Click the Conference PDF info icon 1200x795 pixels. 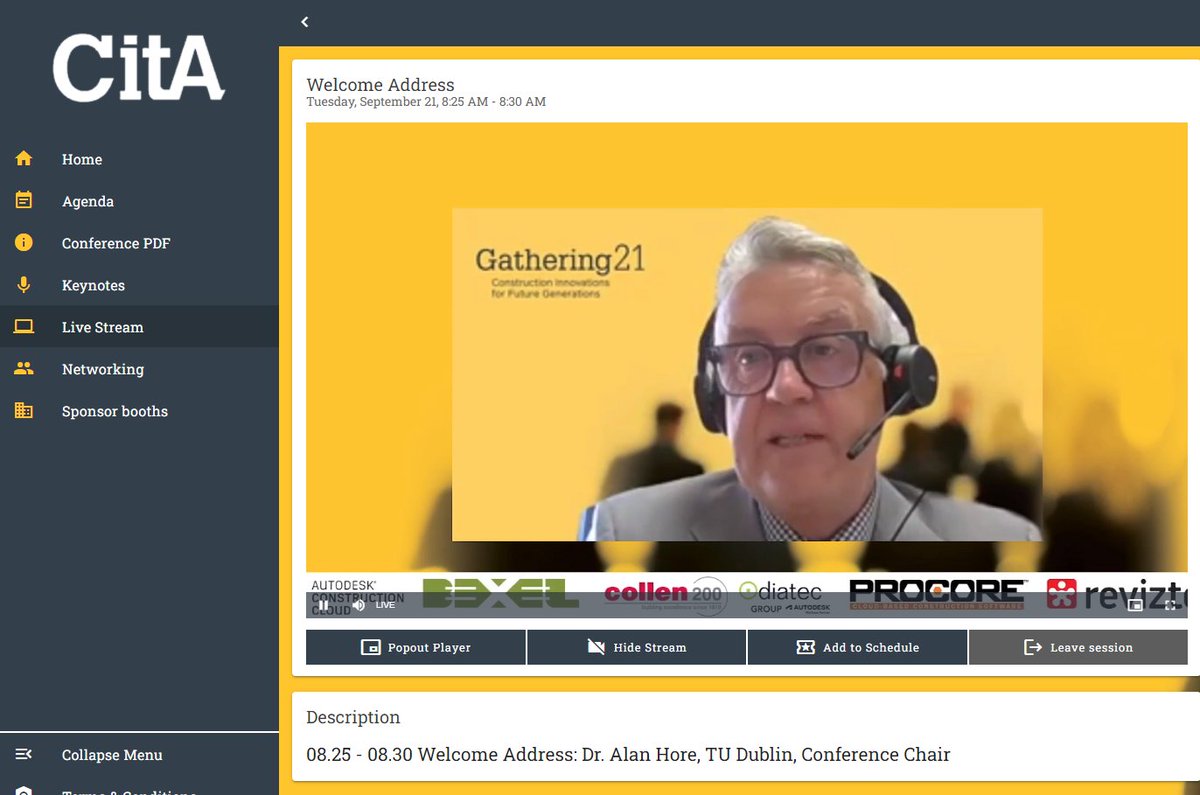[x=24, y=243]
